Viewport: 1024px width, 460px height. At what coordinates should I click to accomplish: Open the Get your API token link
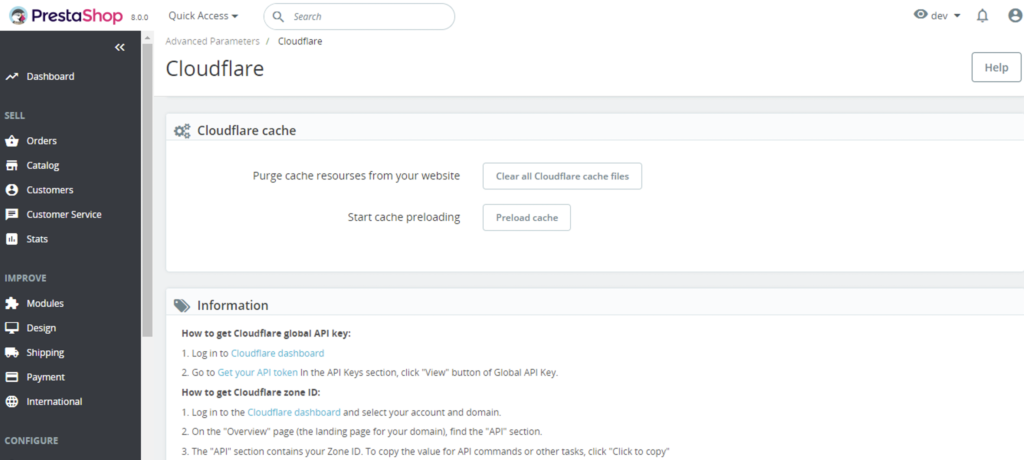point(257,373)
